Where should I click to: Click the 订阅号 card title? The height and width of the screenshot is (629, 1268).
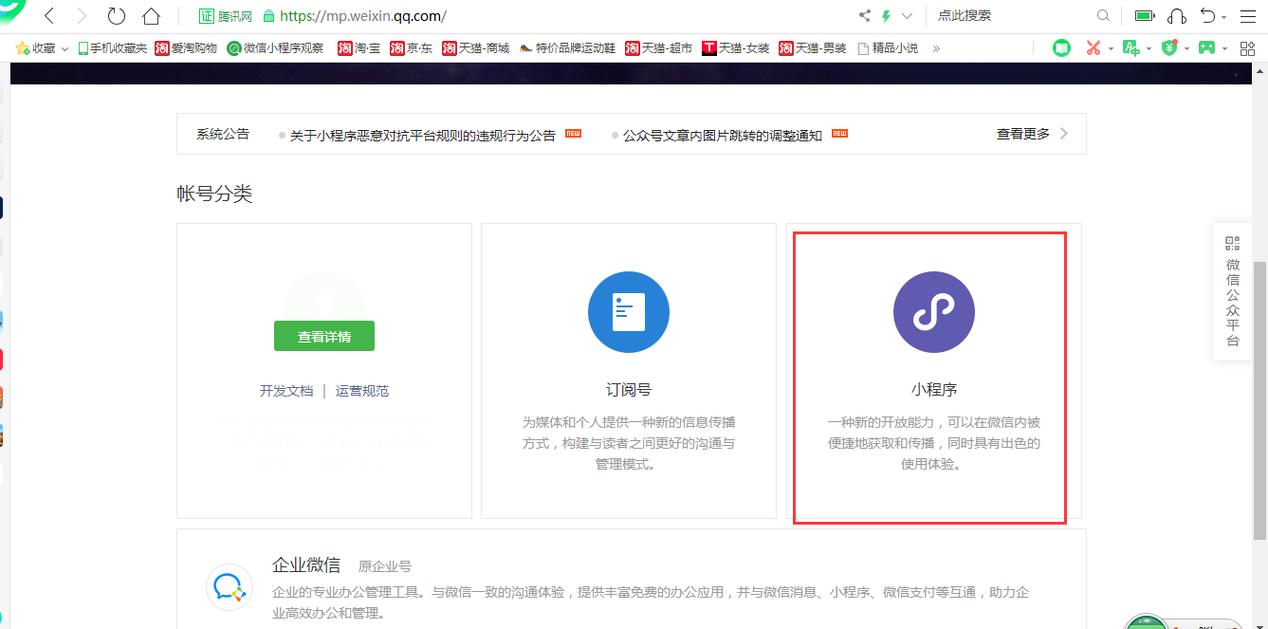[628, 389]
